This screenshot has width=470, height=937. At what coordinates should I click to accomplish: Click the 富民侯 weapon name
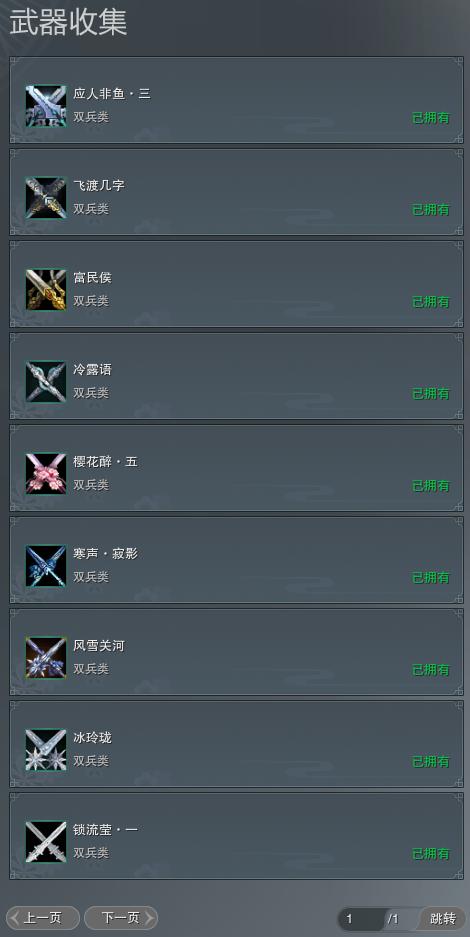92,278
